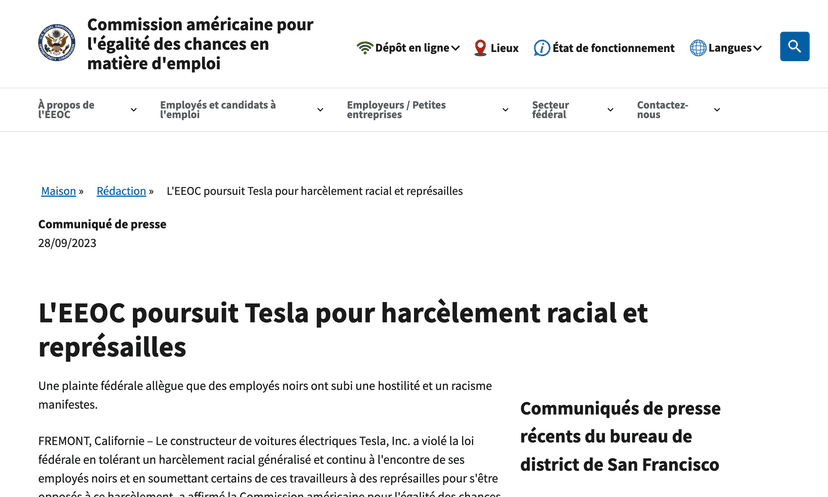This screenshot has height=497, width=828.
Task: Click the globe icon beside Langues
Action: [698, 48]
